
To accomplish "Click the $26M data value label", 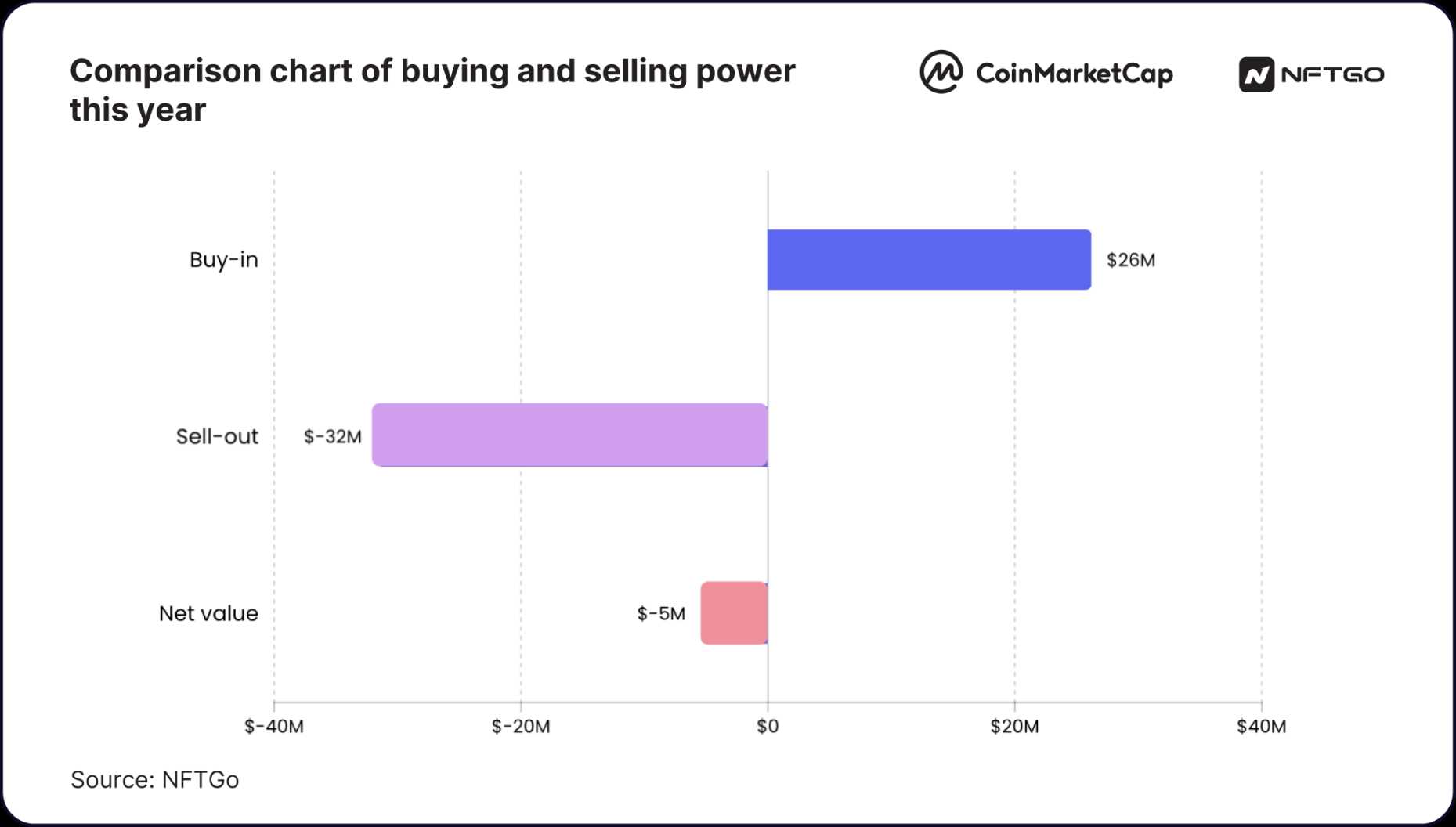I will 1130,260.
